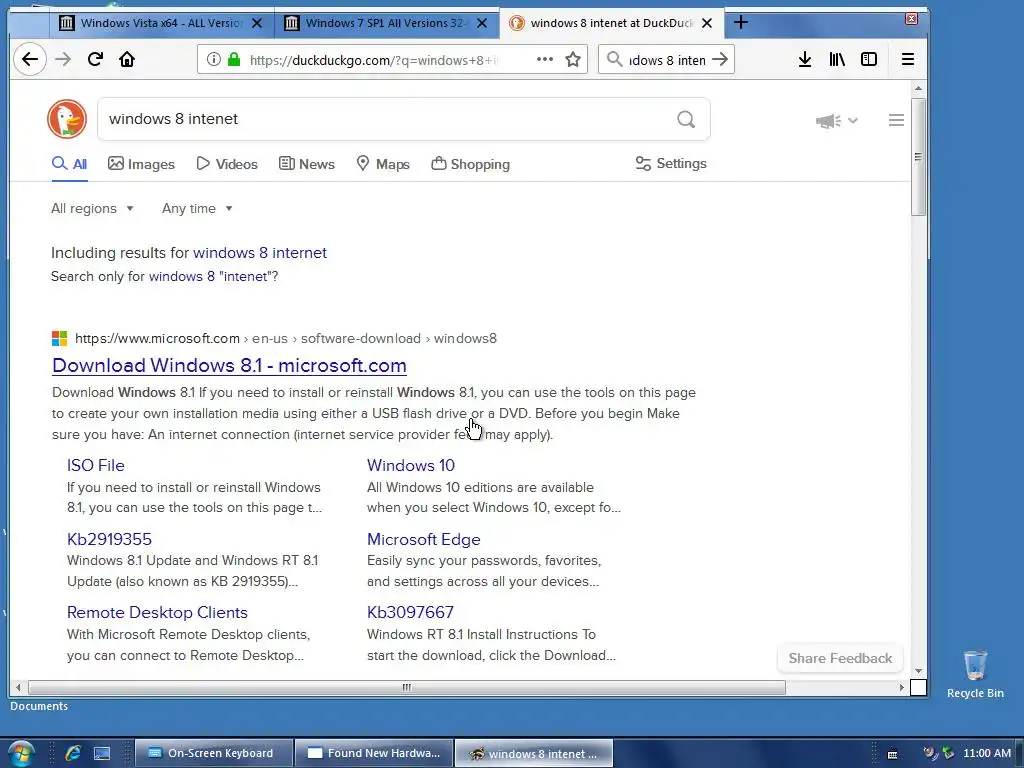The width and height of the screenshot is (1024, 768).
Task: Click the microsoft.com result URL text
Action: [285, 338]
